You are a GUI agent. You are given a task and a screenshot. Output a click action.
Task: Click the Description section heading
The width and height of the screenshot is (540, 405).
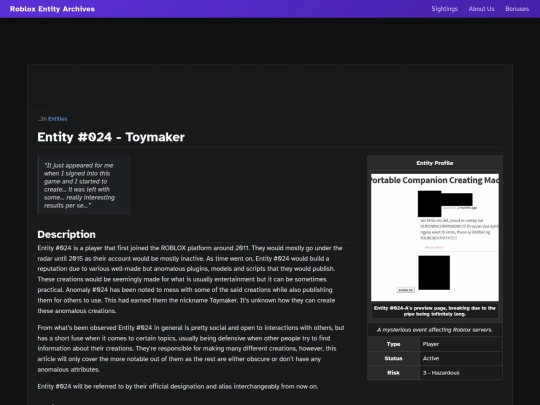(66, 235)
